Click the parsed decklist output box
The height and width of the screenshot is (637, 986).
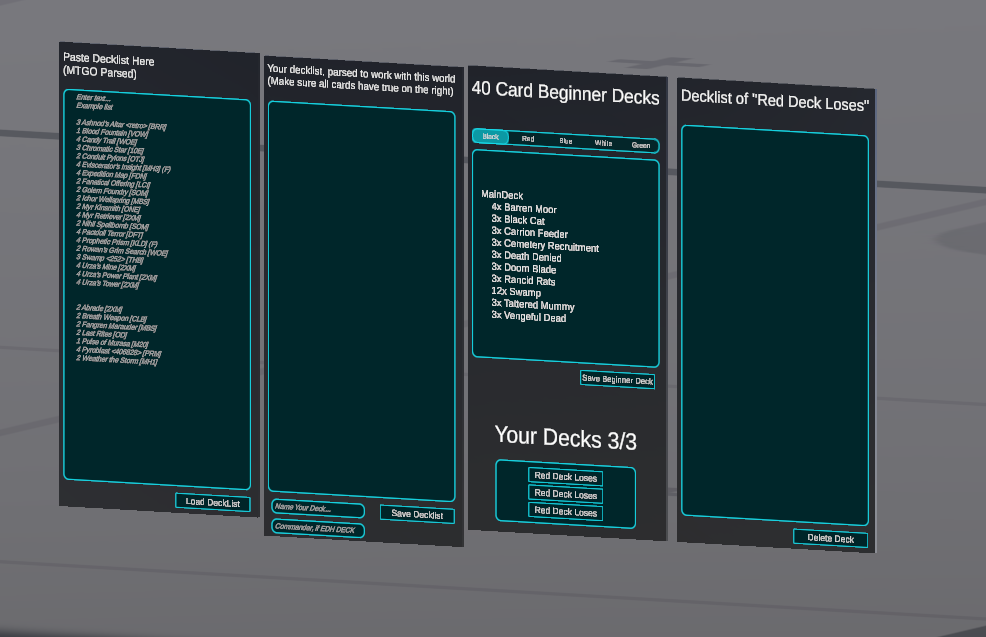coord(361,300)
